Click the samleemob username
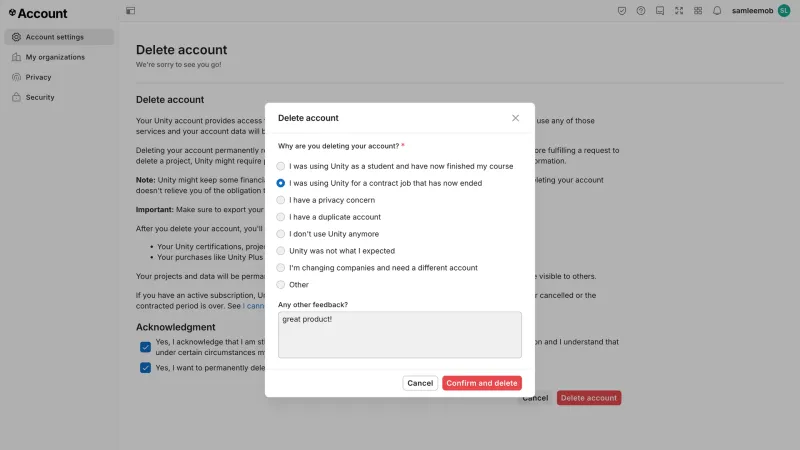Viewport: 800px width, 450px height. click(x=752, y=11)
